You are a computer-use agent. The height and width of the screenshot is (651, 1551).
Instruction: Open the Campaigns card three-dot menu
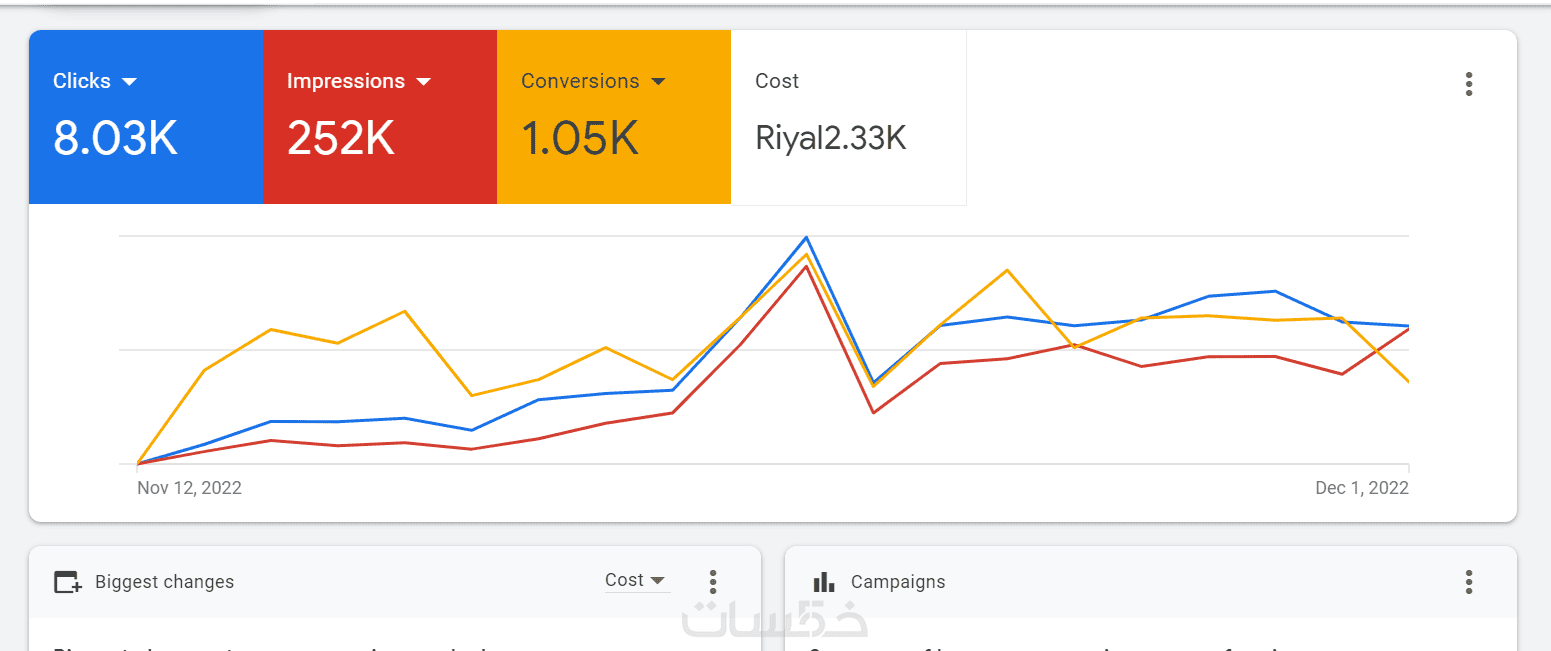[1468, 582]
